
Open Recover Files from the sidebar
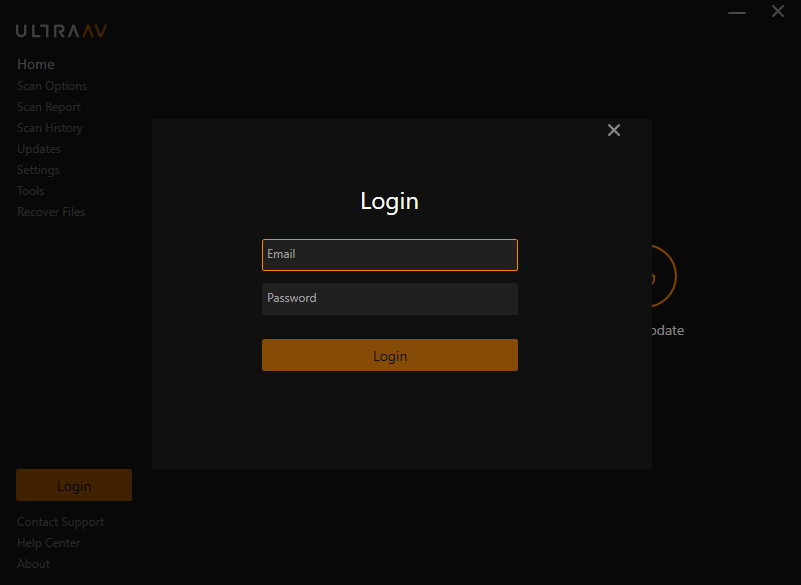click(x=51, y=212)
